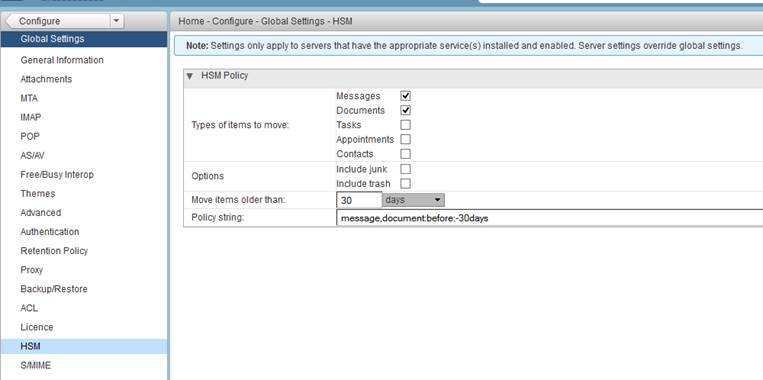Open the days unit dropdown
The image size is (763, 380).
click(413, 200)
